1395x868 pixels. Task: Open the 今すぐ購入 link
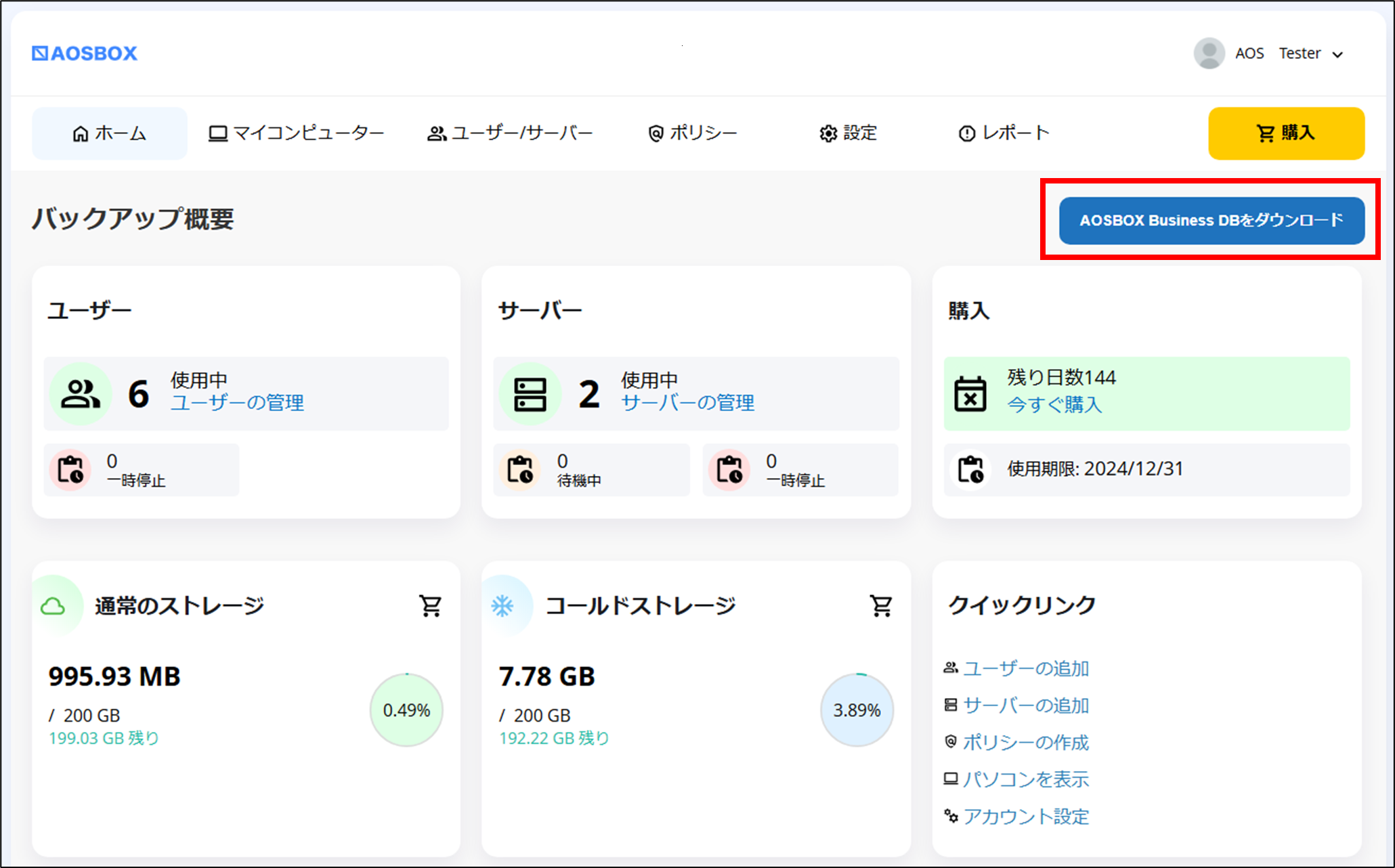1055,405
